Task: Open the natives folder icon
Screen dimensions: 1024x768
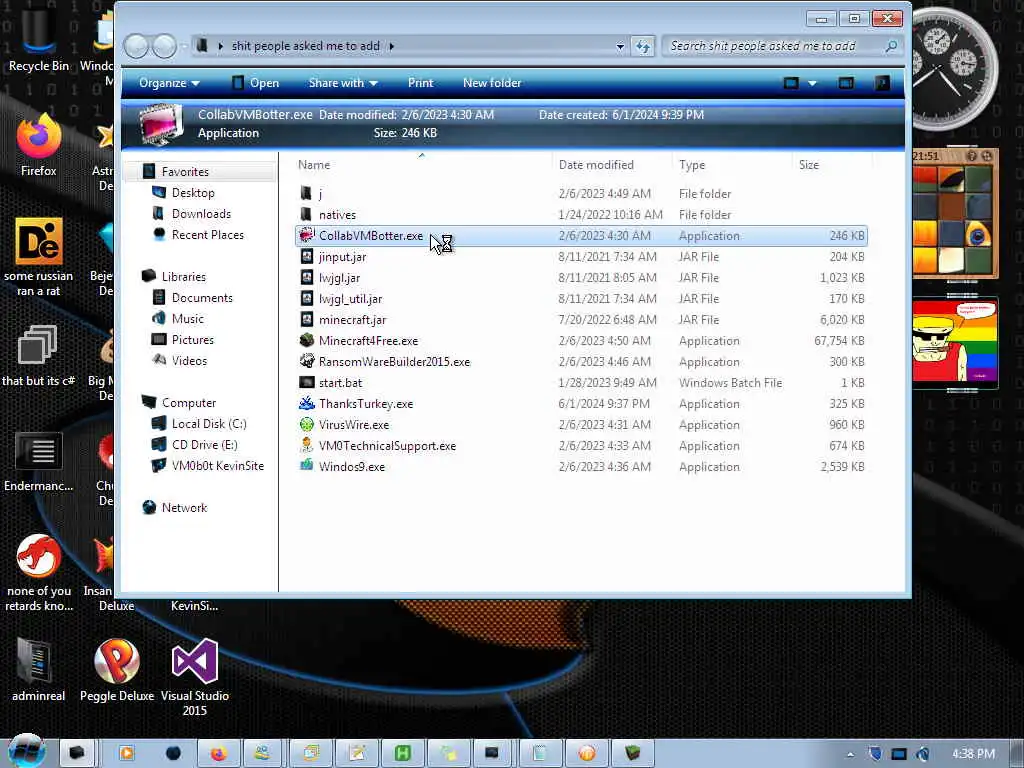Action: pyautogui.click(x=307, y=214)
